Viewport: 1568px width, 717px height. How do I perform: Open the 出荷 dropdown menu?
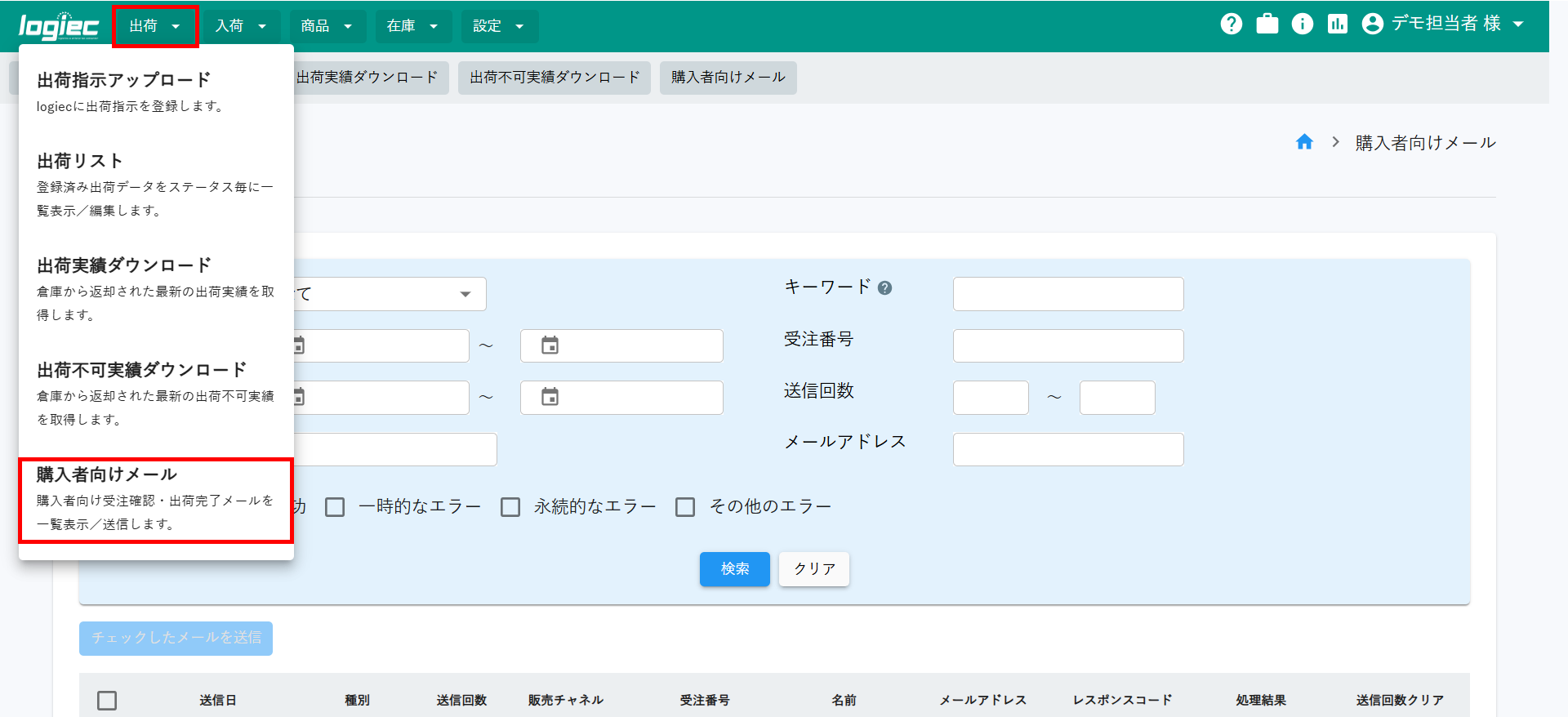pyautogui.click(x=155, y=26)
